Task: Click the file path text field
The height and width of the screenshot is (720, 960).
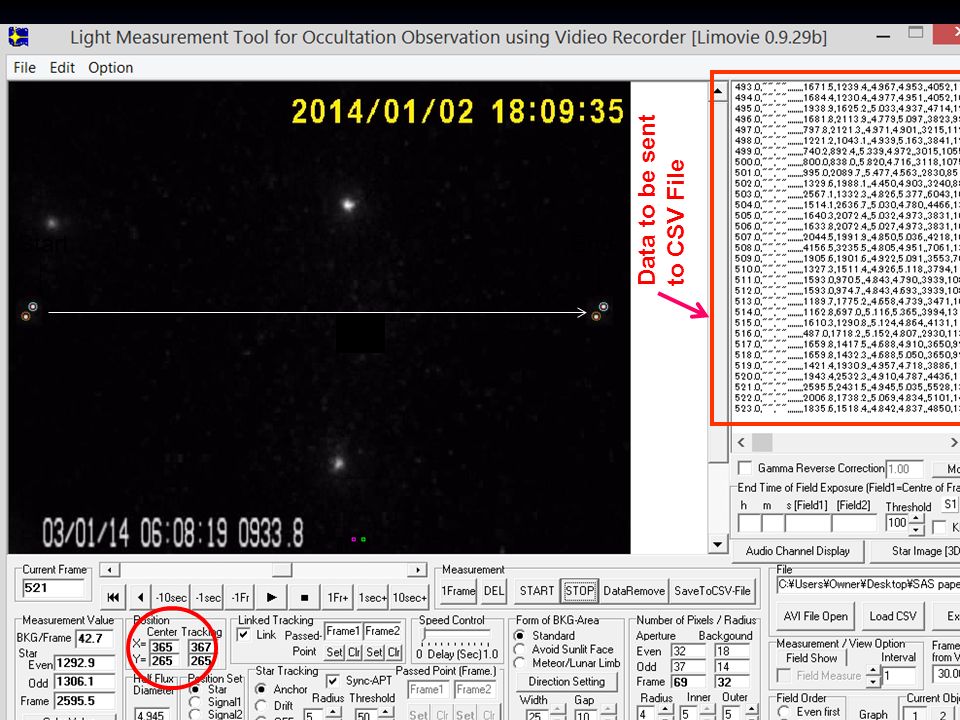Action: click(x=868, y=585)
